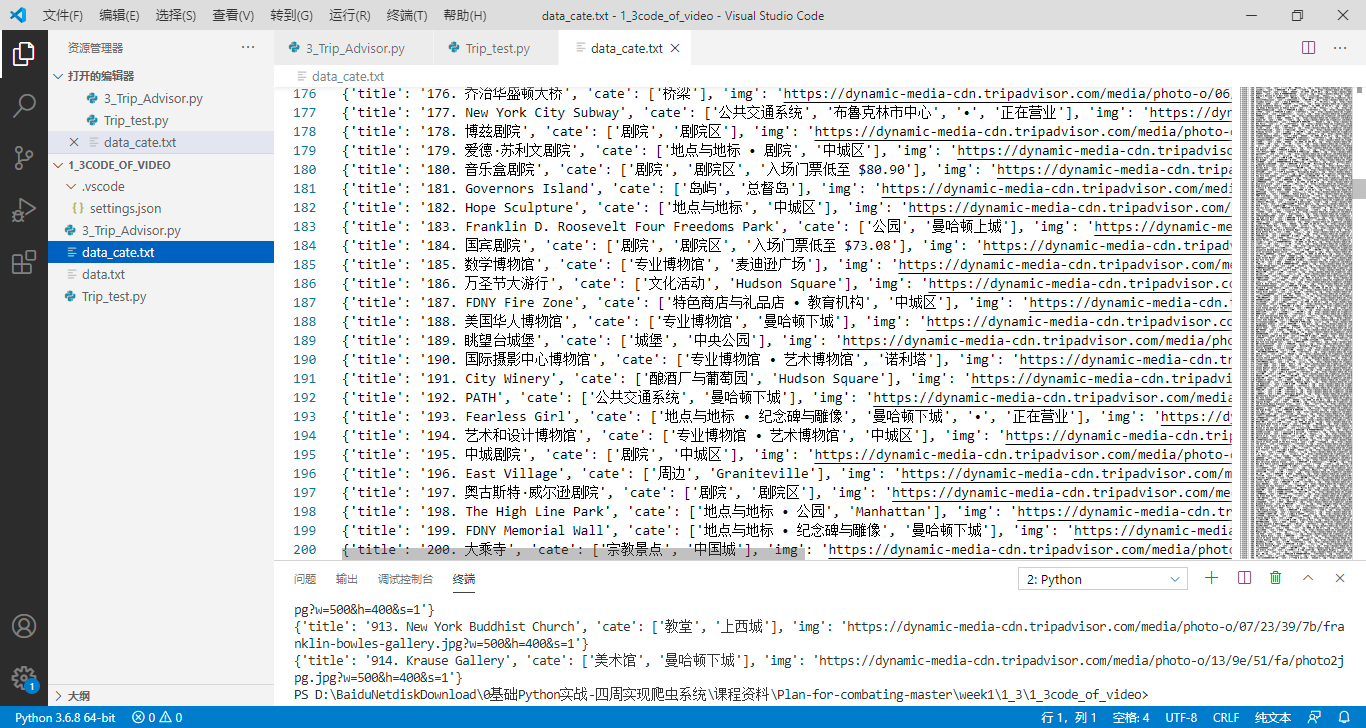This screenshot has width=1366, height=728.
Task: Switch to the 输出 output panel tab
Action: click(x=347, y=579)
